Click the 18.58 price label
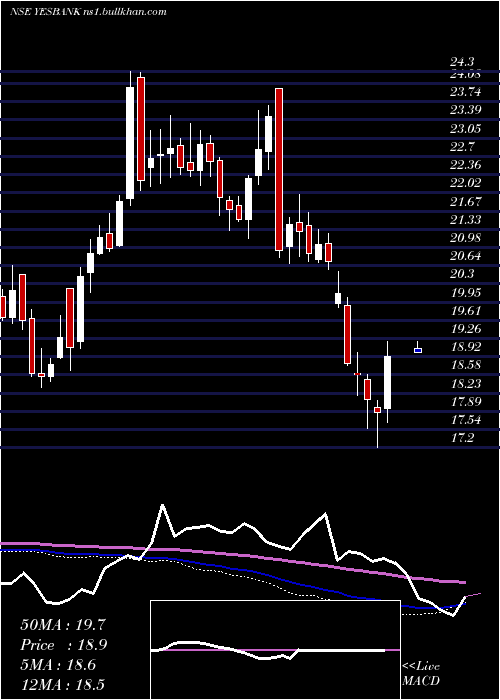The width and height of the screenshot is (500, 700). pyautogui.click(x=466, y=365)
